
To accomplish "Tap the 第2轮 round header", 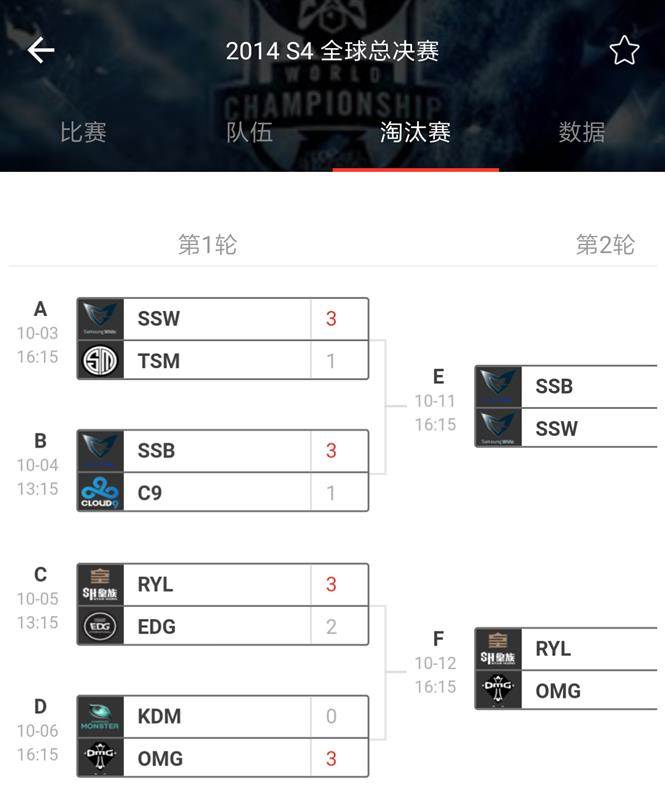I will [x=605, y=245].
